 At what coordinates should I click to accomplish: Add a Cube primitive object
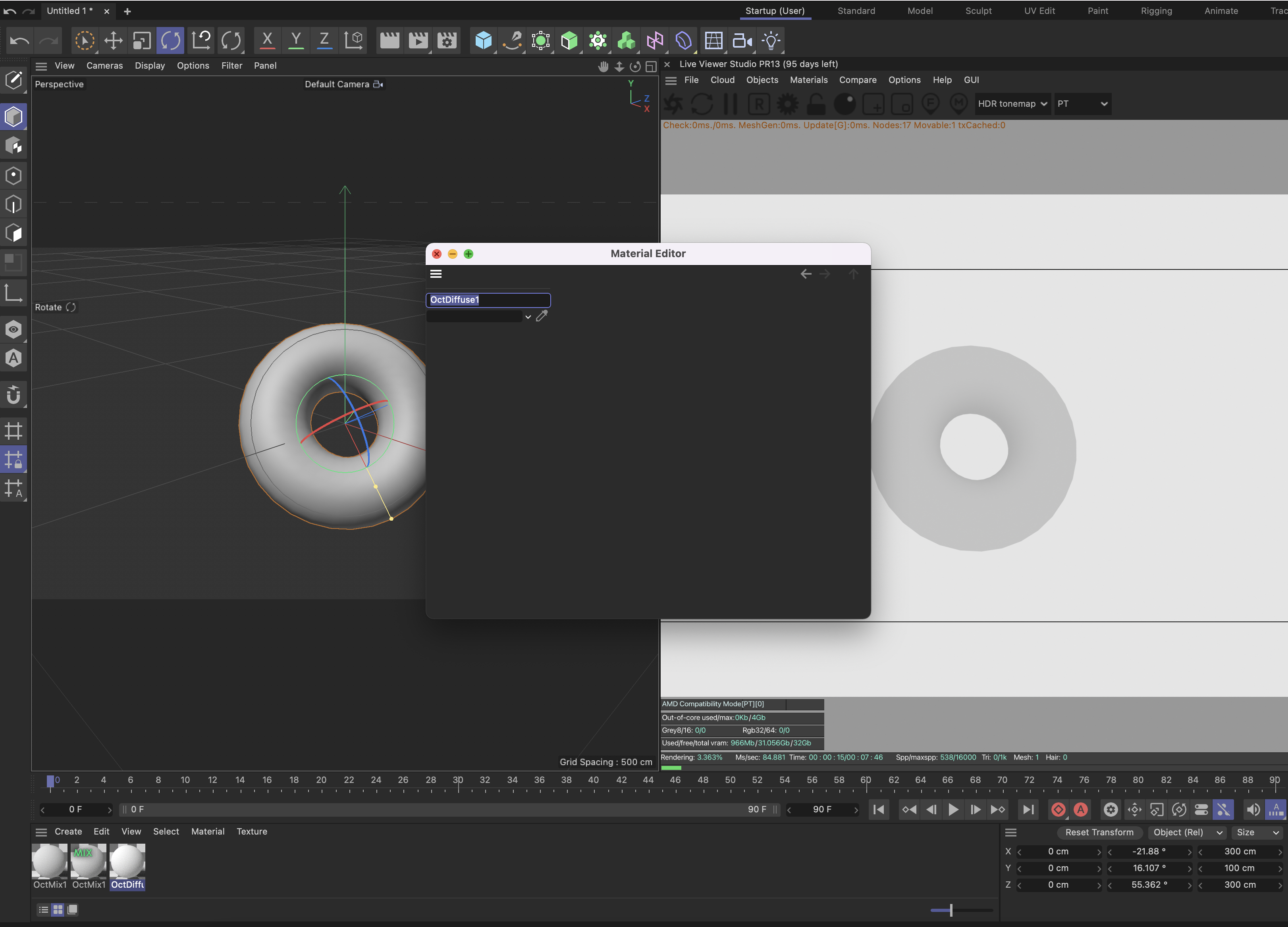pos(483,40)
